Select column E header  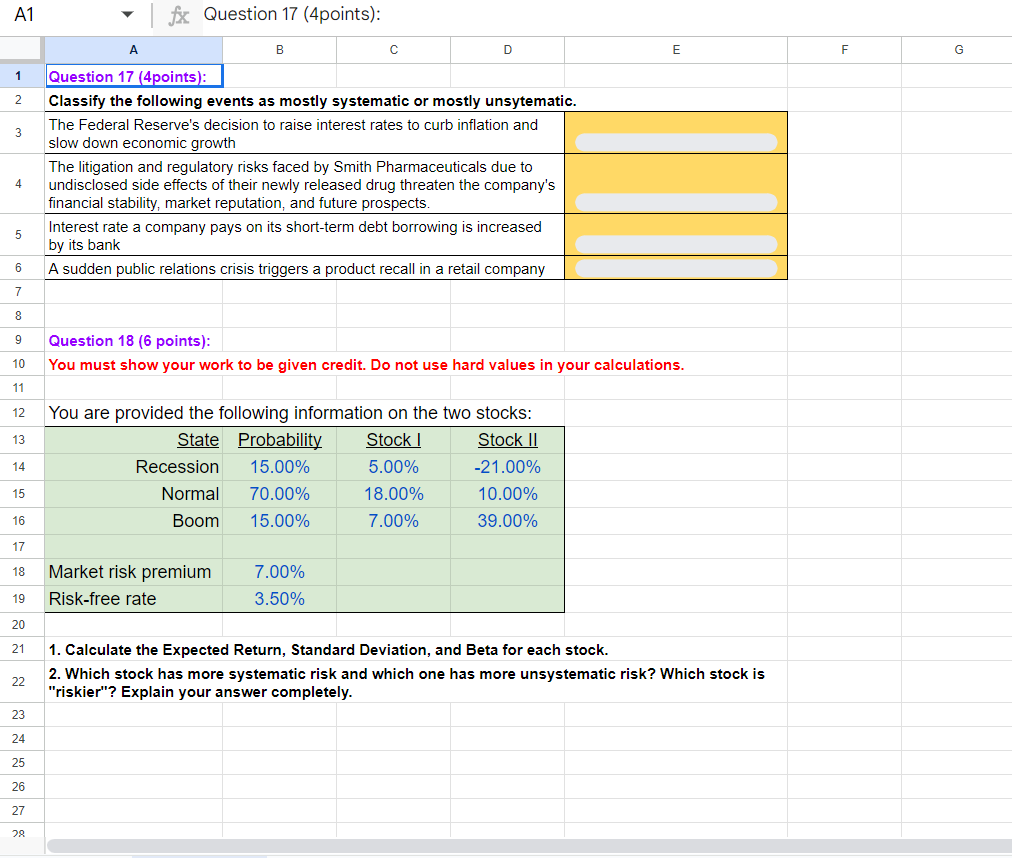coord(676,50)
